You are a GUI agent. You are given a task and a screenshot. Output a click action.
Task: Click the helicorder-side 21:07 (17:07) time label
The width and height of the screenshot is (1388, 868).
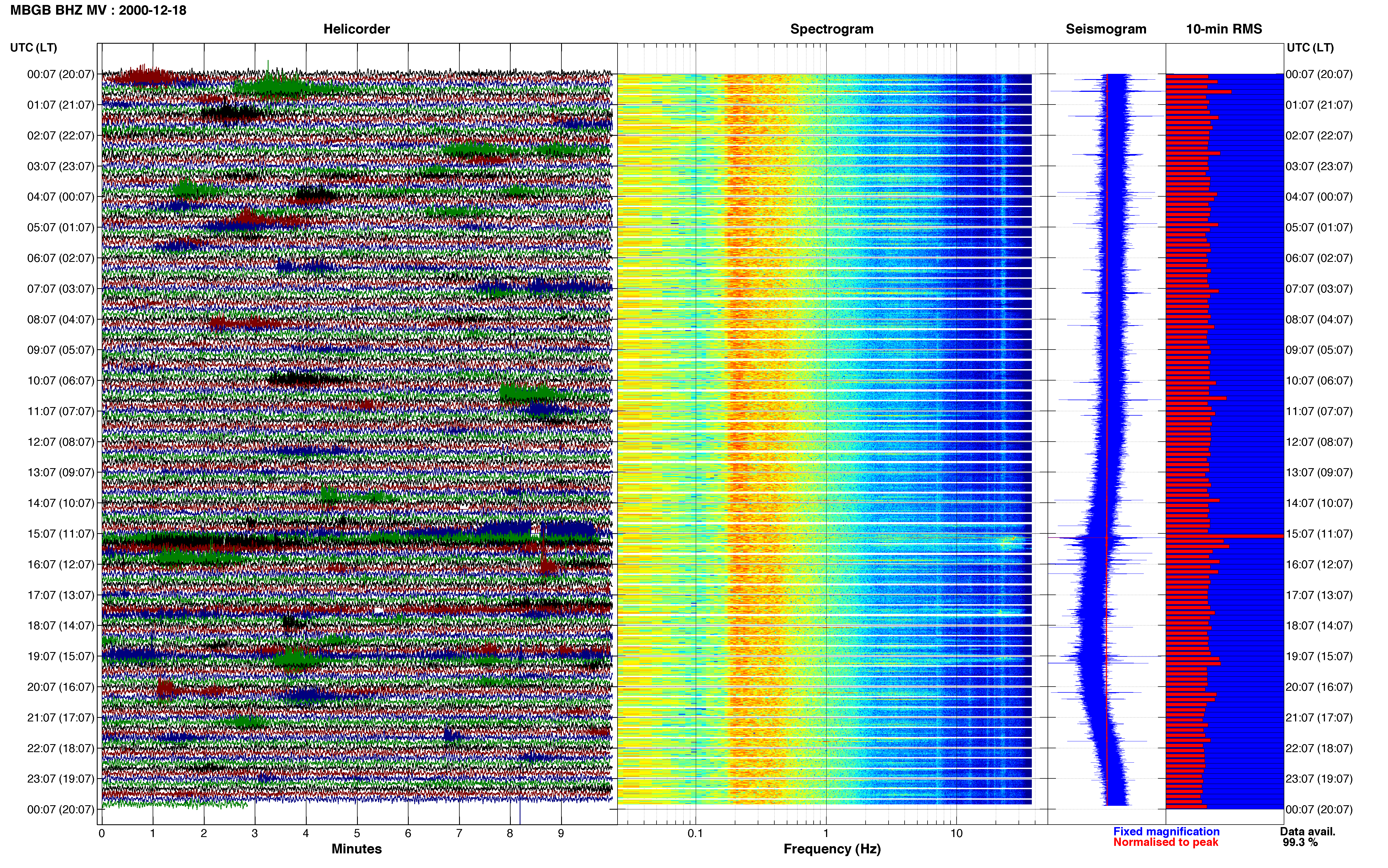pyautogui.click(x=61, y=718)
